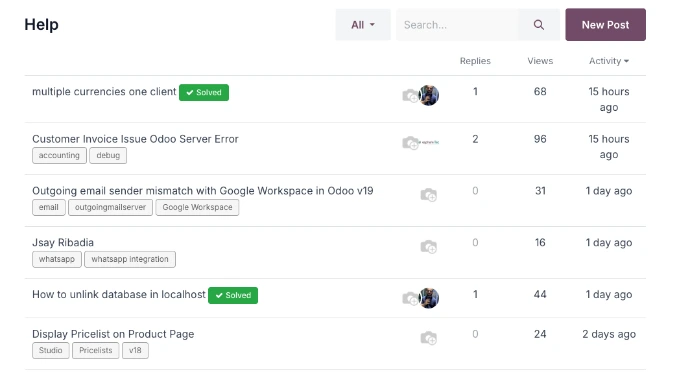This screenshot has height=372, width=690.
Task: Click into the Search input field
Action: click(x=457, y=25)
